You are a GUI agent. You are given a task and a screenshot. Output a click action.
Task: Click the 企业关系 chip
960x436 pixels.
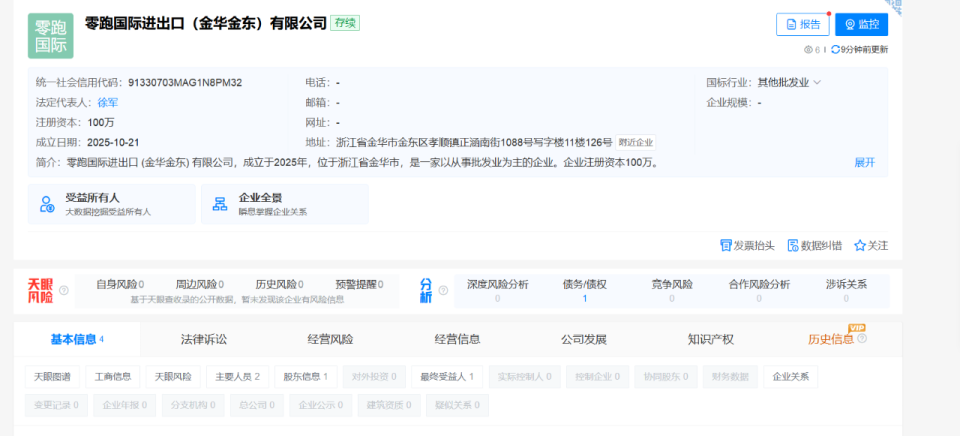tap(790, 377)
